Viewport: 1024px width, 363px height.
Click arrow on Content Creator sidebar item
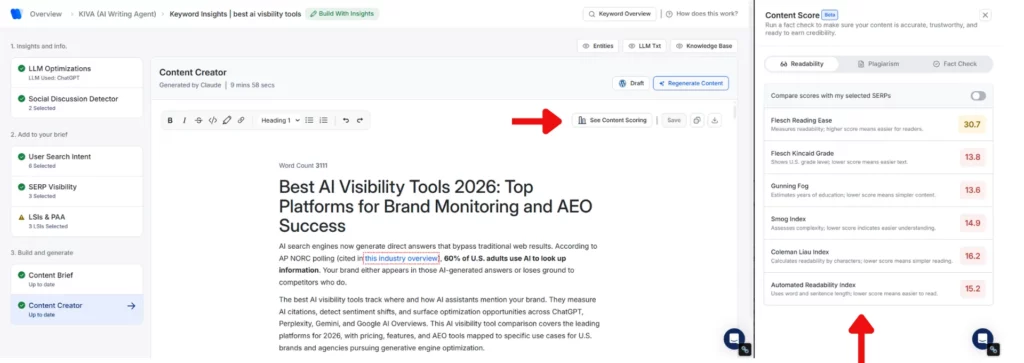point(131,306)
